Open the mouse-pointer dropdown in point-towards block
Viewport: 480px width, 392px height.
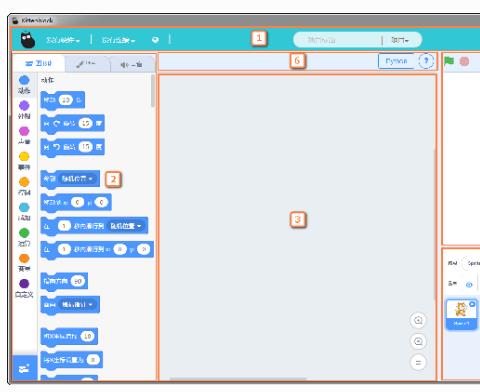77,305
